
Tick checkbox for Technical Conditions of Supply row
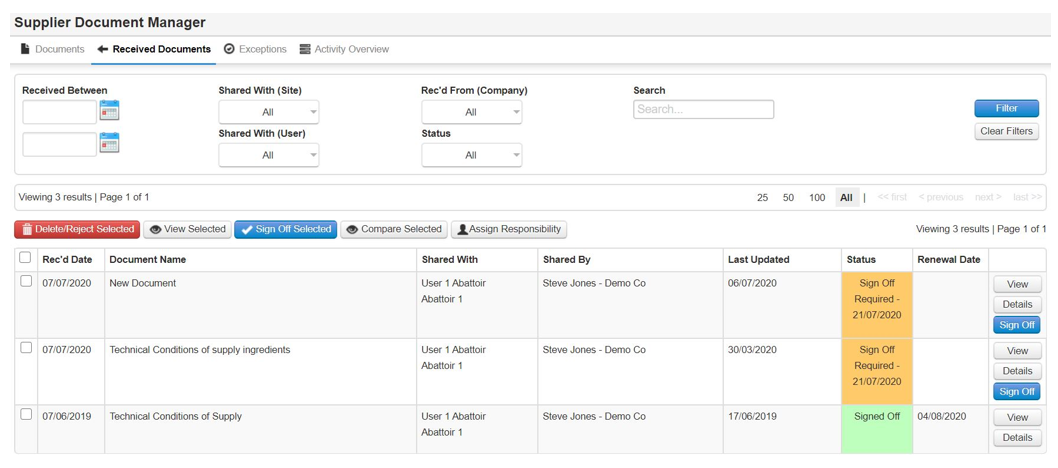click(26, 414)
